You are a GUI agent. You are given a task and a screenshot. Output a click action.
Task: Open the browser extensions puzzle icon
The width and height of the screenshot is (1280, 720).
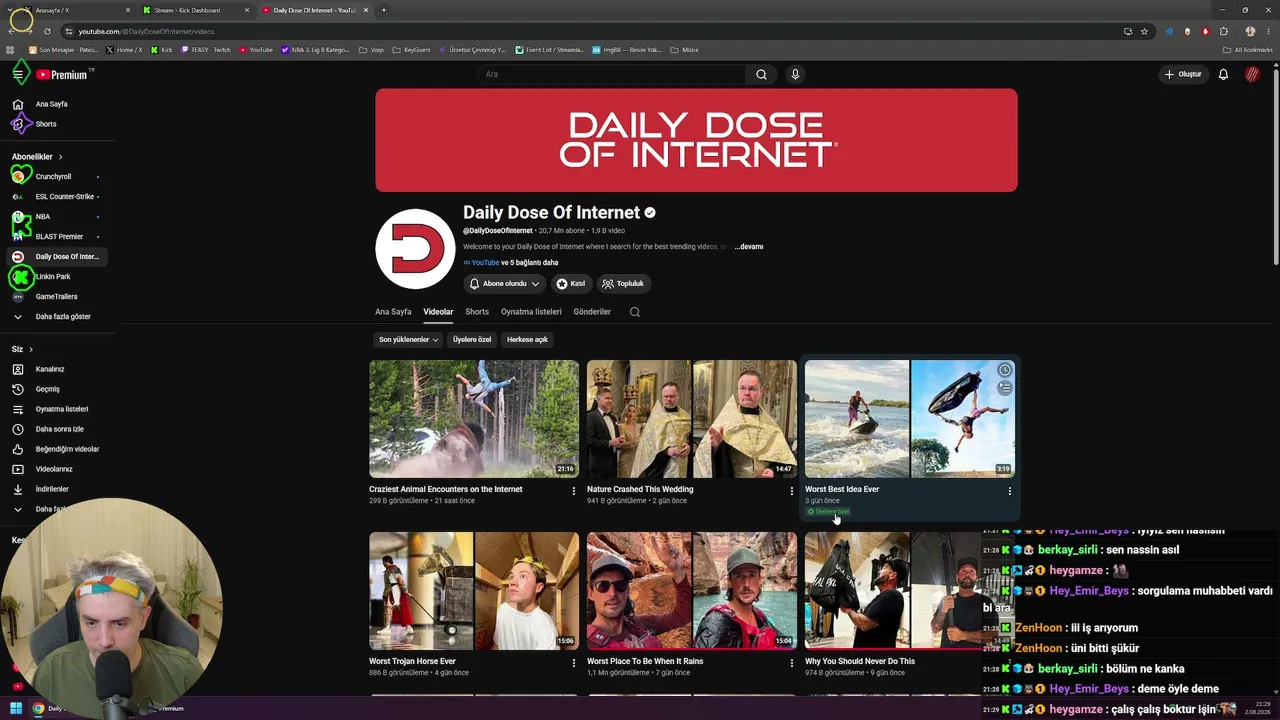coord(1223,31)
